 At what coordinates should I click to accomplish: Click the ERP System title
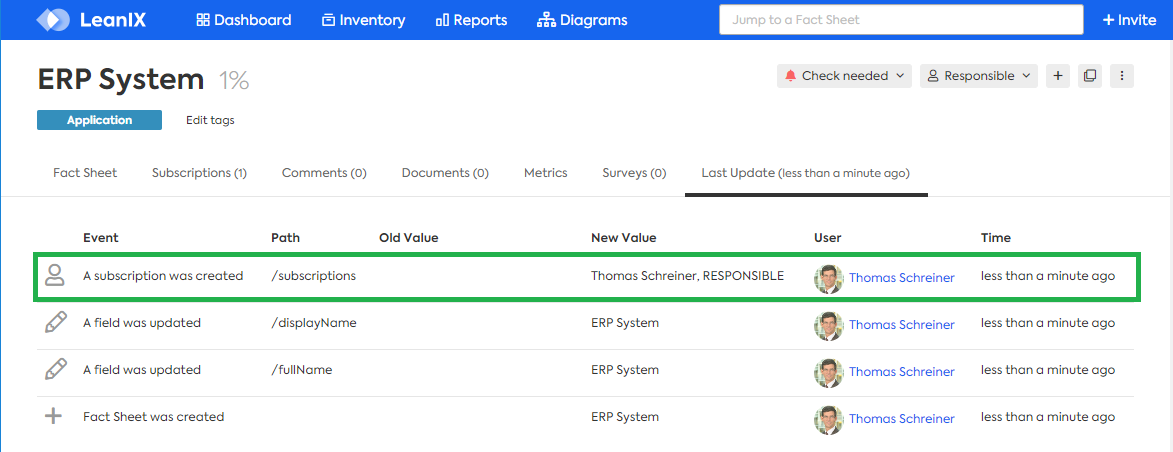(x=120, y=79)
